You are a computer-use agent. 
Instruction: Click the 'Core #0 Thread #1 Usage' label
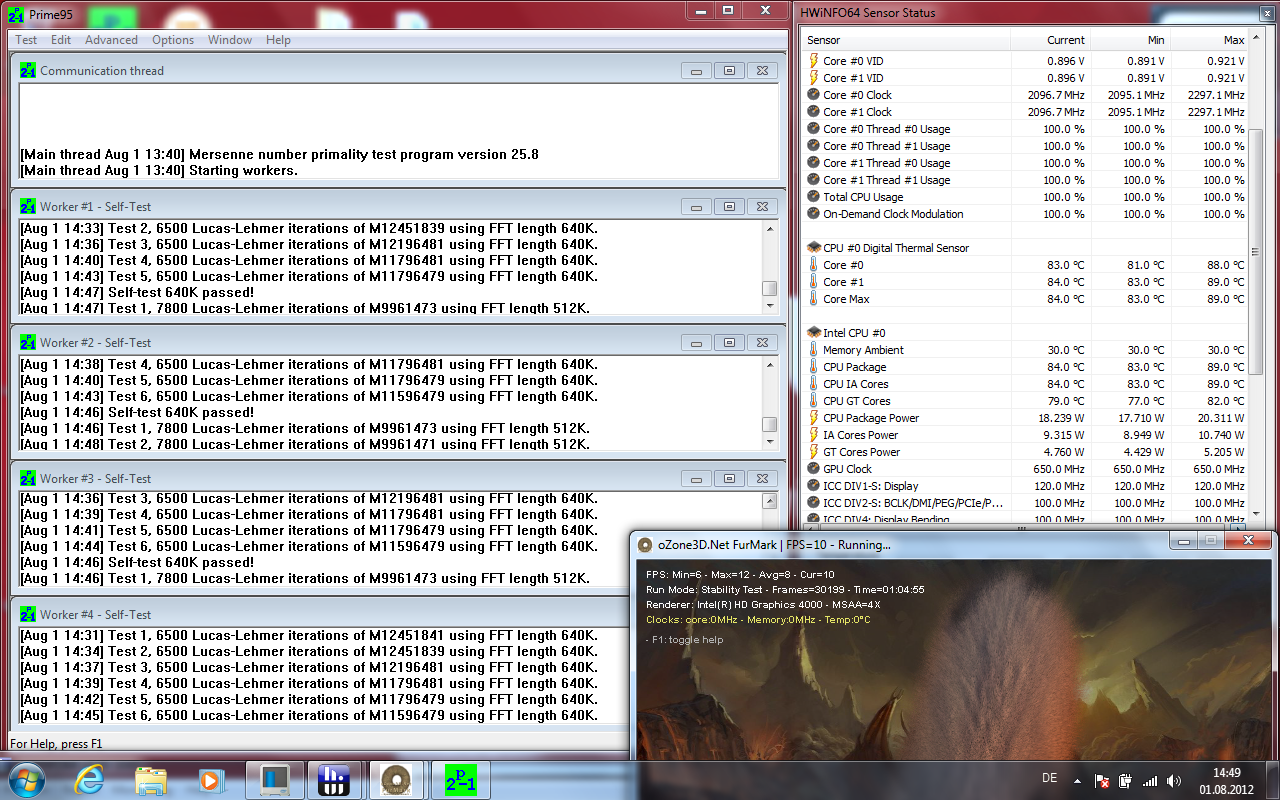click(887, 146)
